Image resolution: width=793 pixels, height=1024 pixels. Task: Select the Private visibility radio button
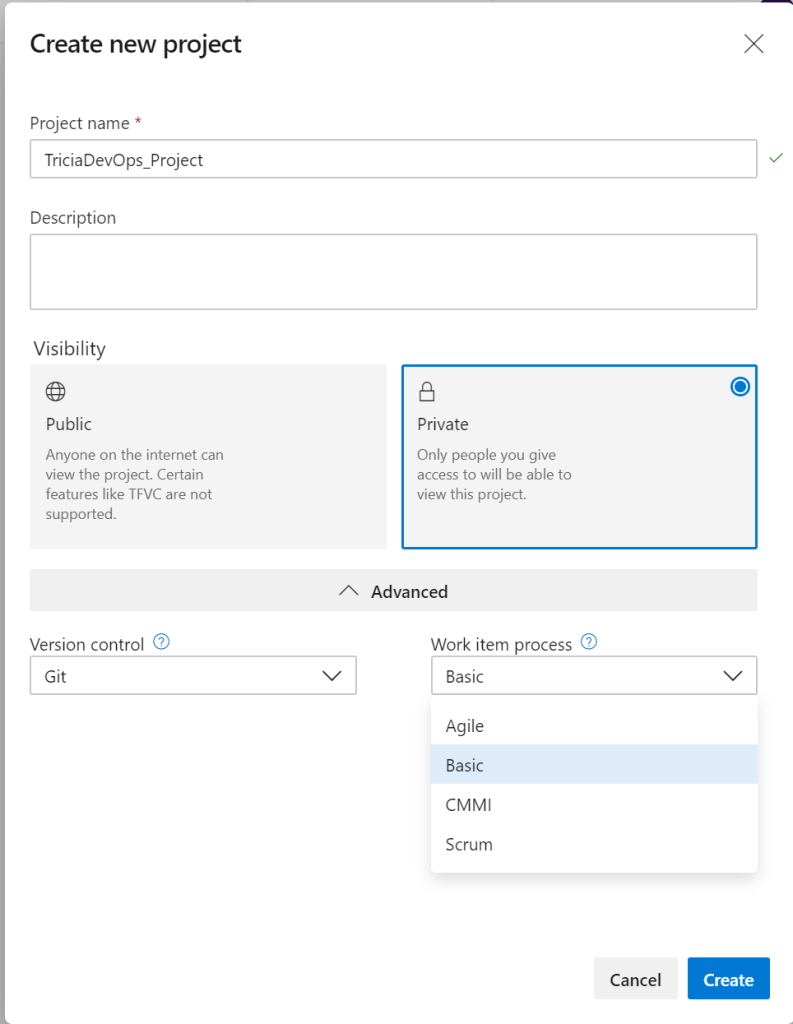(740, 387)
